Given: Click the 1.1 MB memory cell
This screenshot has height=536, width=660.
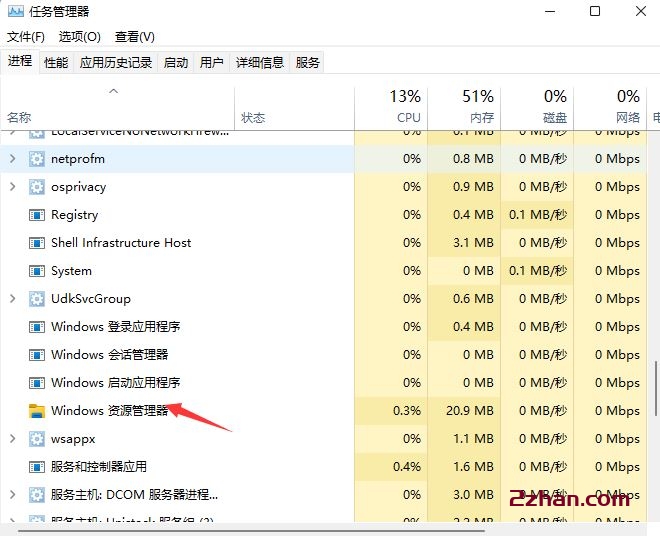Looking at the screenshot, I should click(464, 439).
